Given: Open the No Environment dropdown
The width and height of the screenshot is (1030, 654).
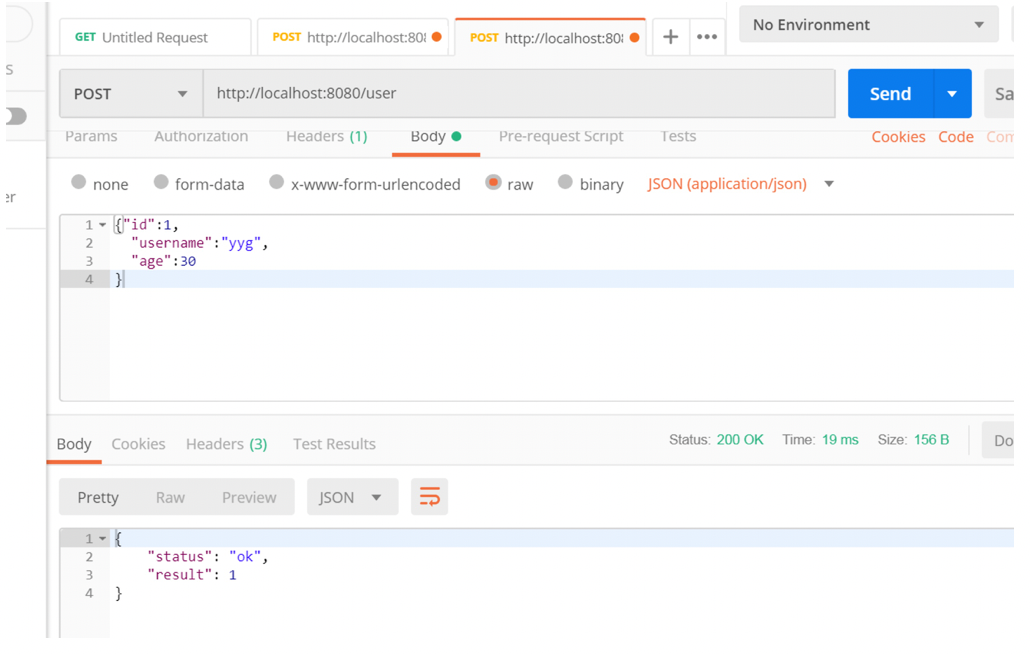Looking at the screenshot, I should pyautogui.click(x=868, y=25).
